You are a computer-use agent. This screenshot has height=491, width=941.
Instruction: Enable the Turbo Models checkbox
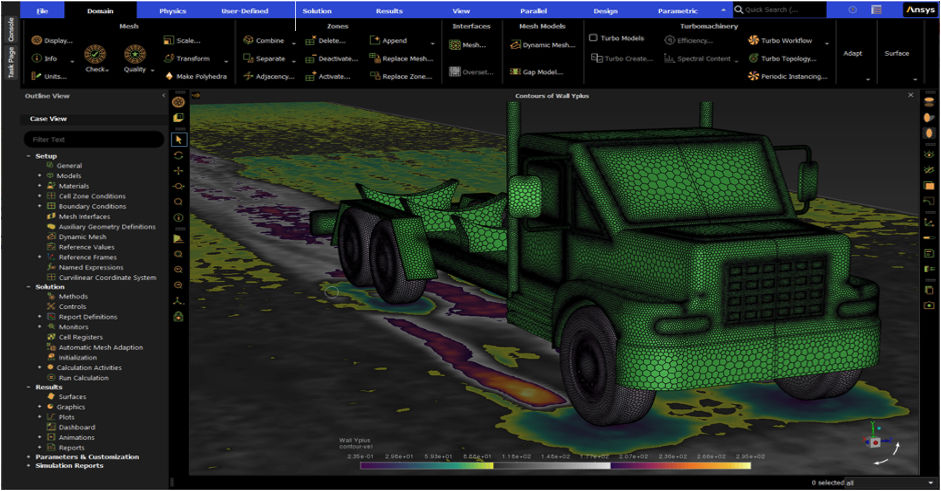pos(593,38)
